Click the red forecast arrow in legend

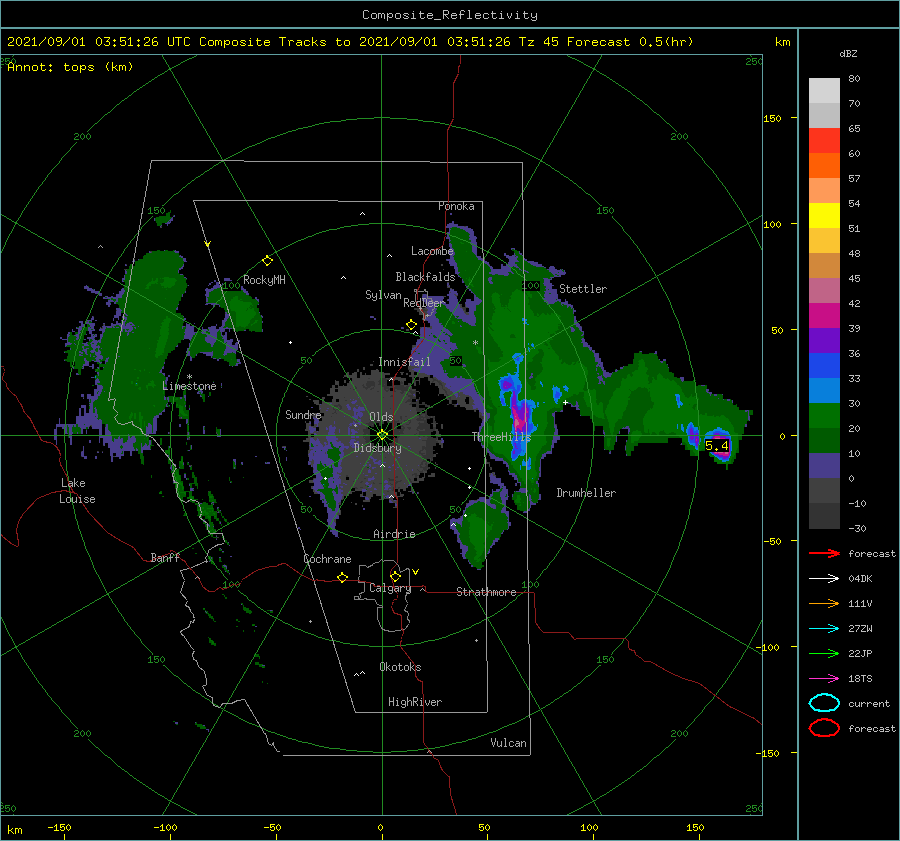pos(824,553)
